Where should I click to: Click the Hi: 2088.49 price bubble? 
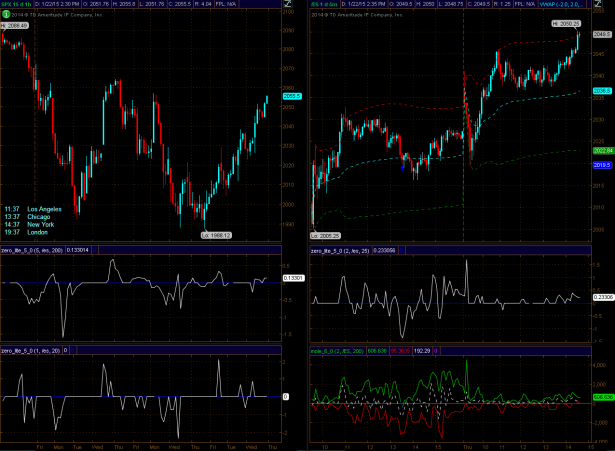click(15, 25)
